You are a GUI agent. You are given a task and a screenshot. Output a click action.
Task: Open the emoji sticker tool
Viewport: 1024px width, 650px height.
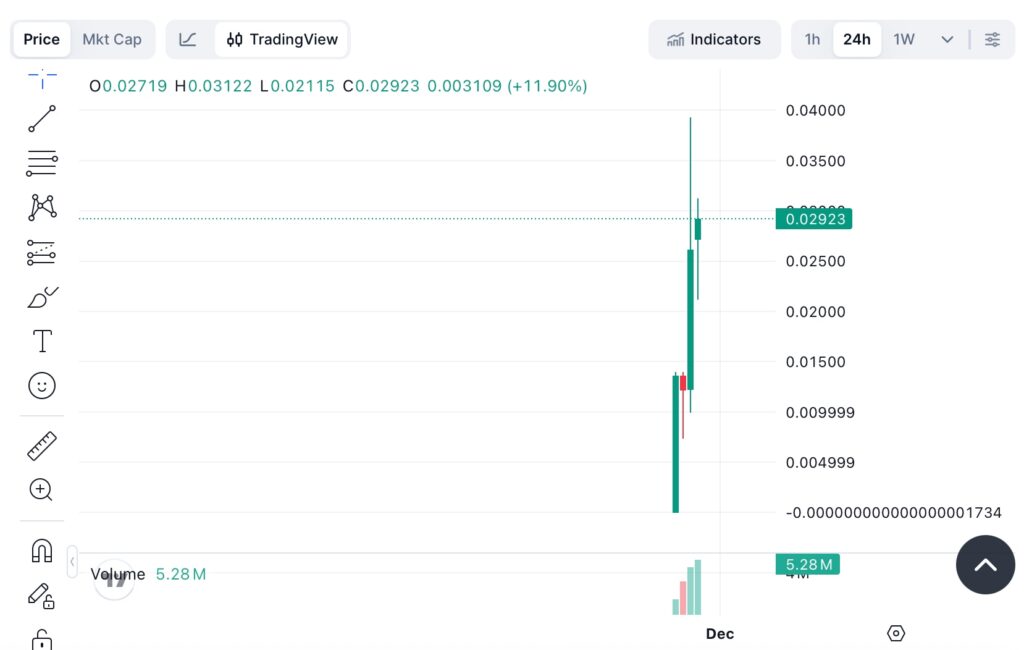[x=41, y=385]
